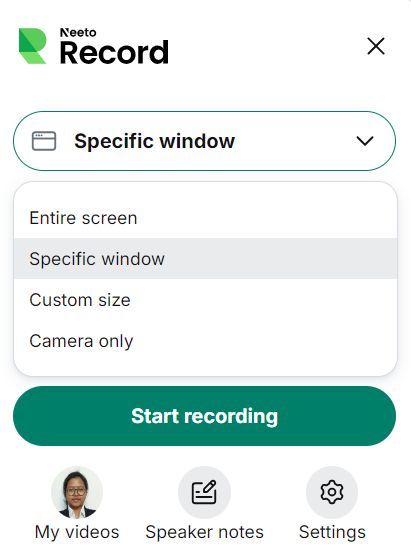Collapse the dropdown using the chevron arrow
Screen dimensions: 411x558
point(365,141)
